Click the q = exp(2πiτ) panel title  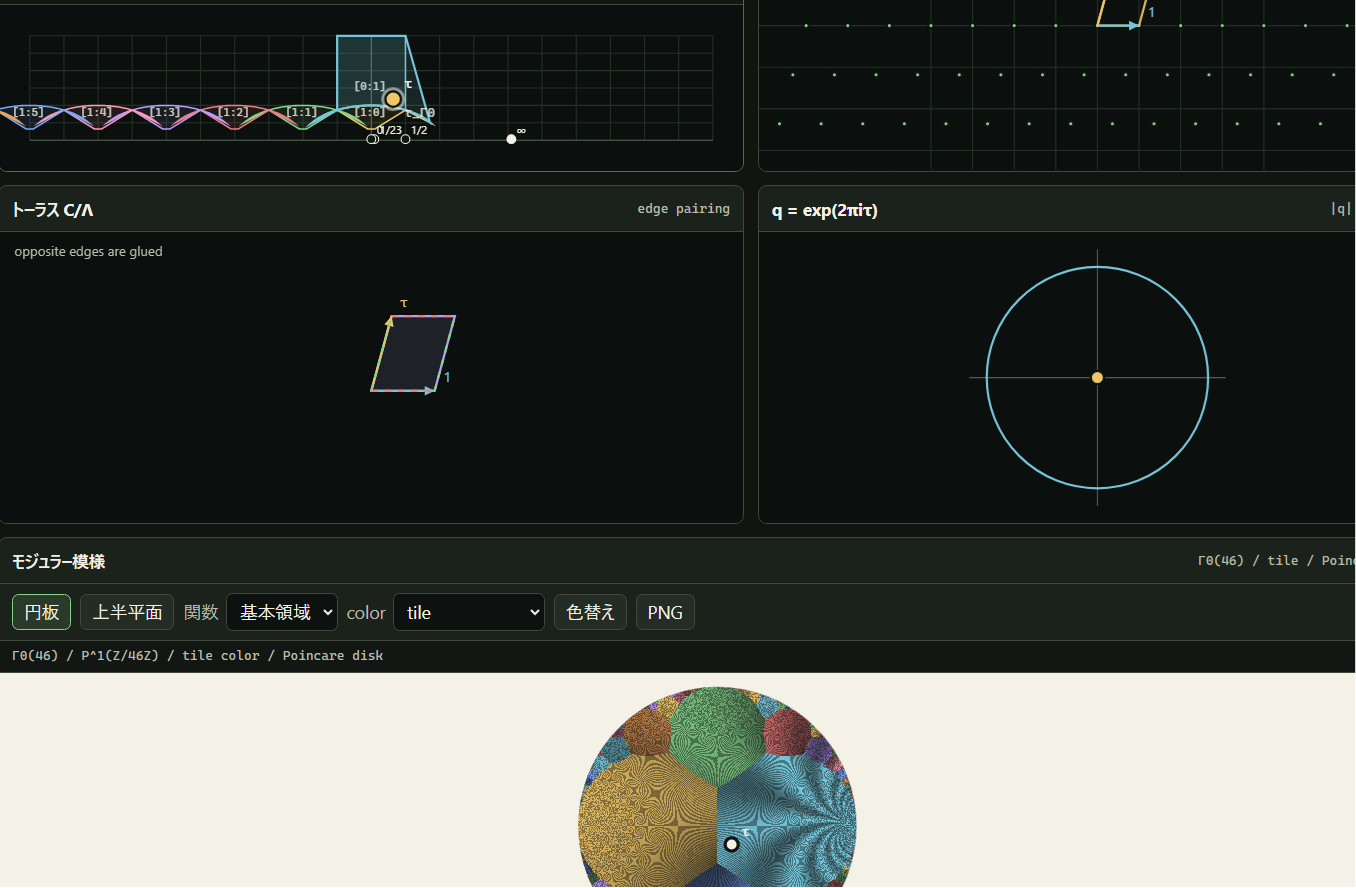pyautogui.click(x=825, y=210)
